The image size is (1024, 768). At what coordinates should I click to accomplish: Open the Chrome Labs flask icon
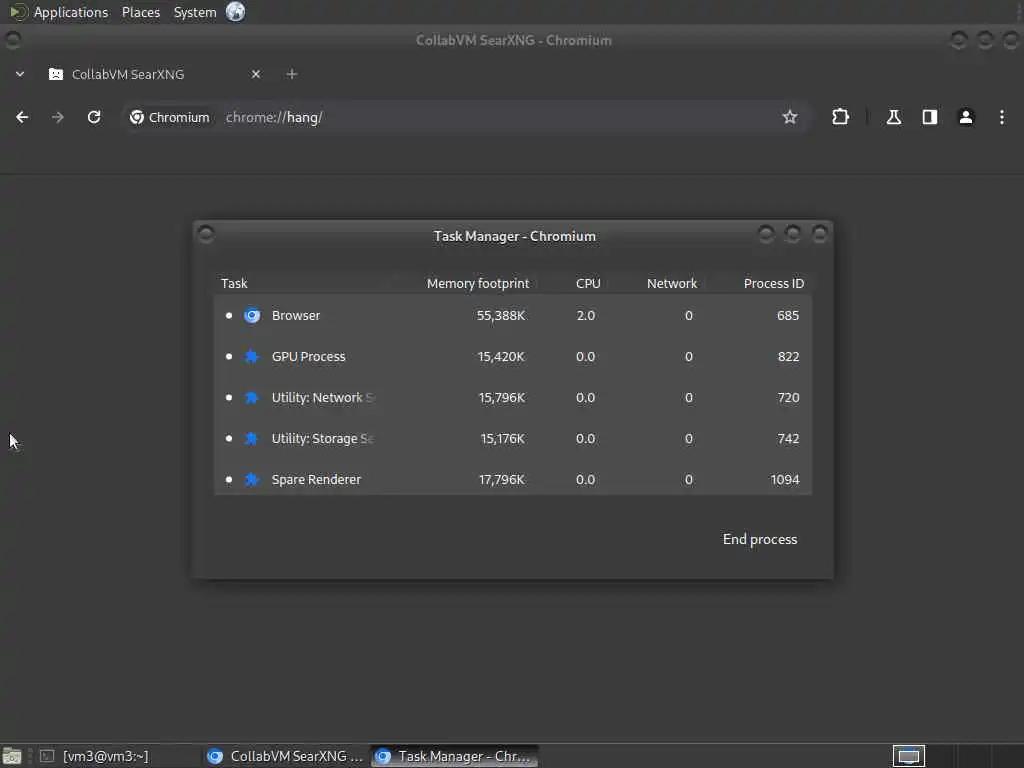[893, 117]
